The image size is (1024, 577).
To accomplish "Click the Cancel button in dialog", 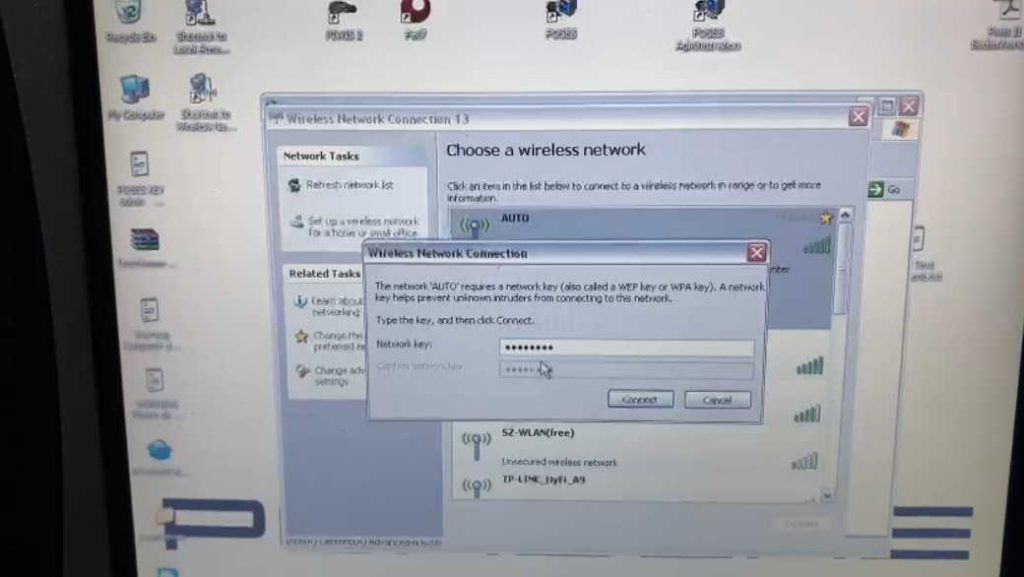I will tap(717, 399).
